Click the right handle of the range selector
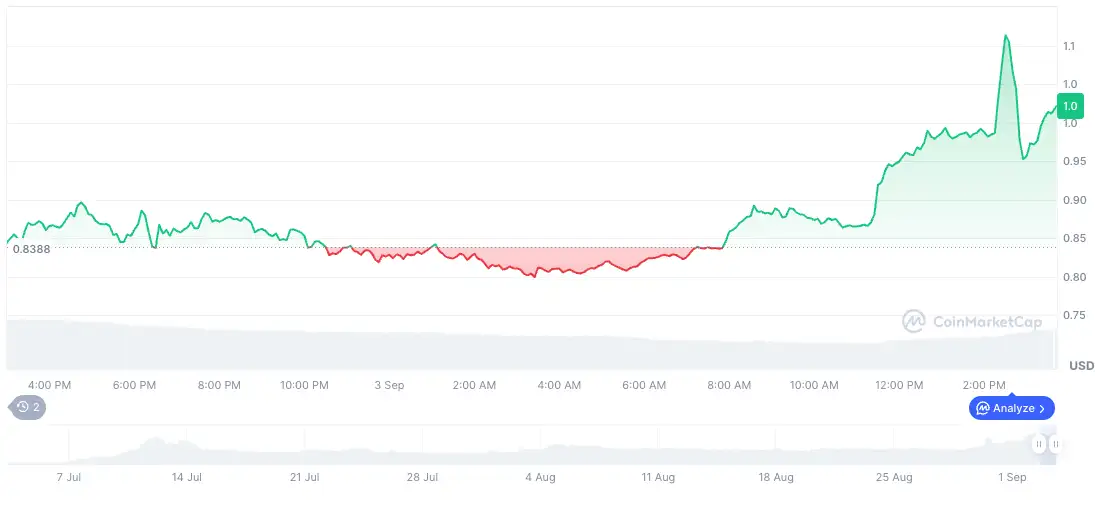 [x=1055, y=444]
